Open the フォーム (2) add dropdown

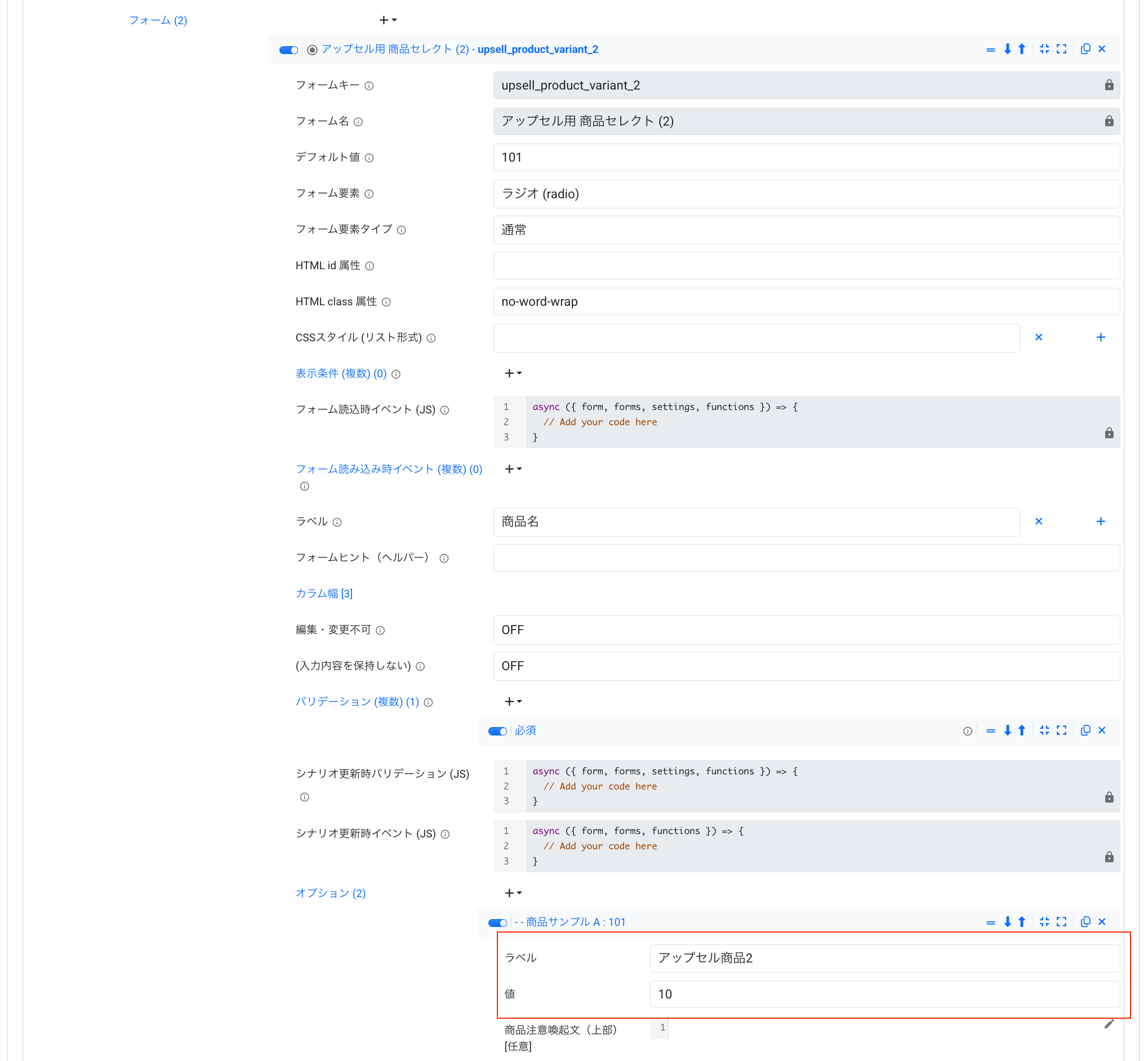[x=388, y=21]
